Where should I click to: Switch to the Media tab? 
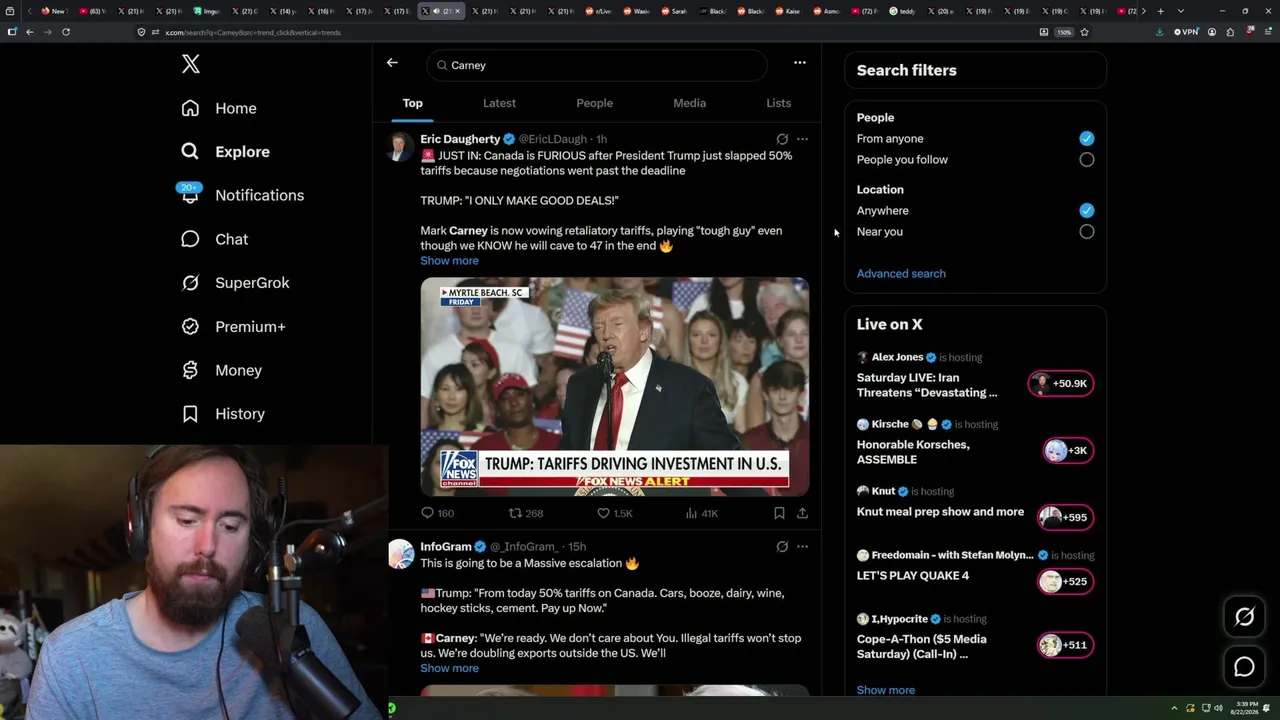pyautogui.click(x=689, y=103)
